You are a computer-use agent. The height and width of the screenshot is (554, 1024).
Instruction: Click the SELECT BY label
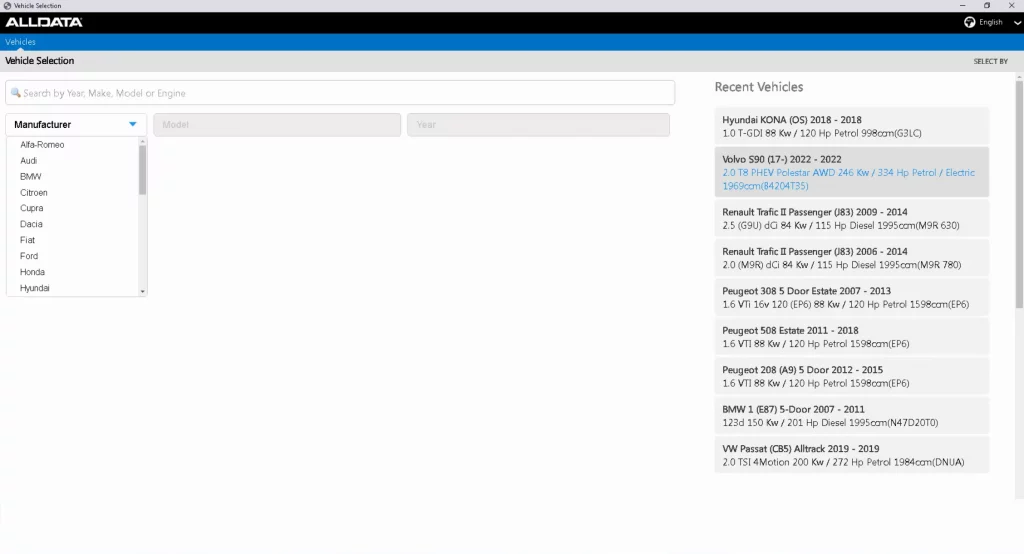point(990,61)
